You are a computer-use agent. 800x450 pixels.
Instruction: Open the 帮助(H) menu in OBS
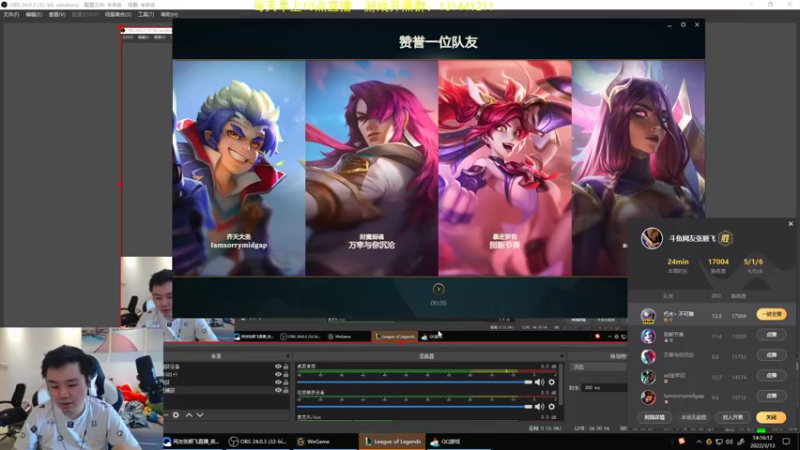(169, 14)
